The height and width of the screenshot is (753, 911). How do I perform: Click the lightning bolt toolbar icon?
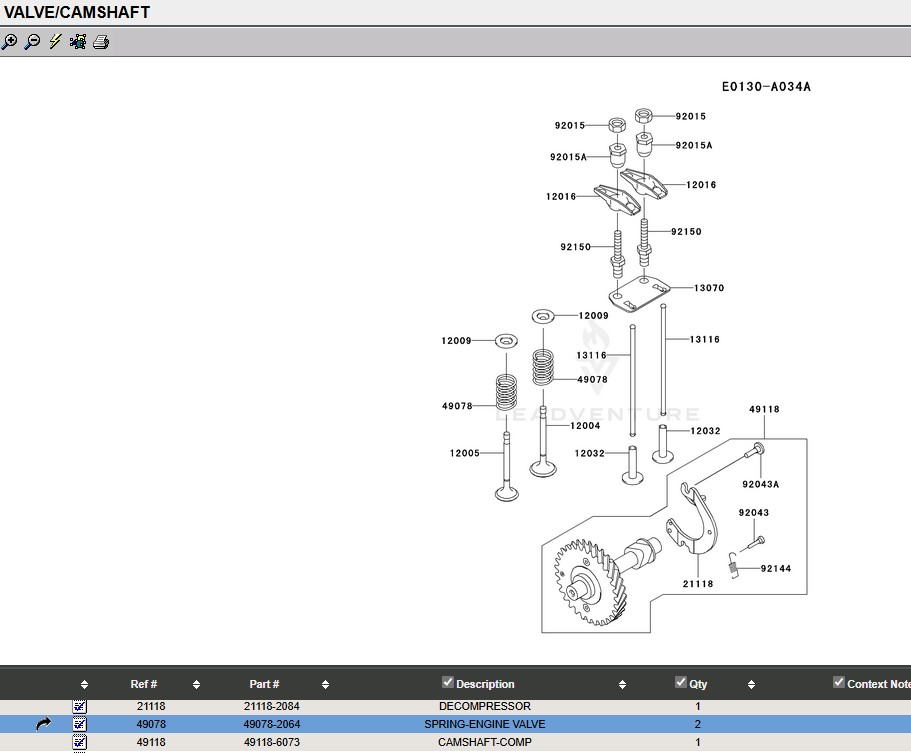55,42
